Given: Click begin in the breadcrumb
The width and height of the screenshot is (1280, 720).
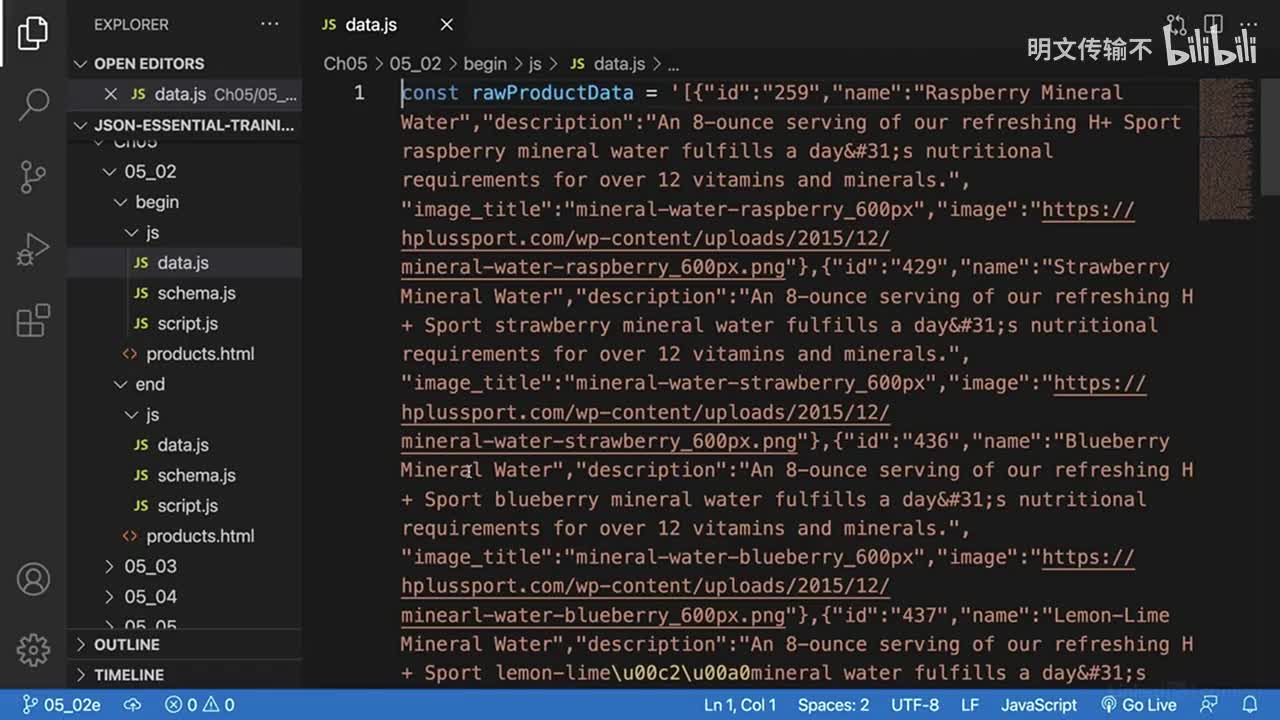Looking at the screenshot, I should point(485,64).
